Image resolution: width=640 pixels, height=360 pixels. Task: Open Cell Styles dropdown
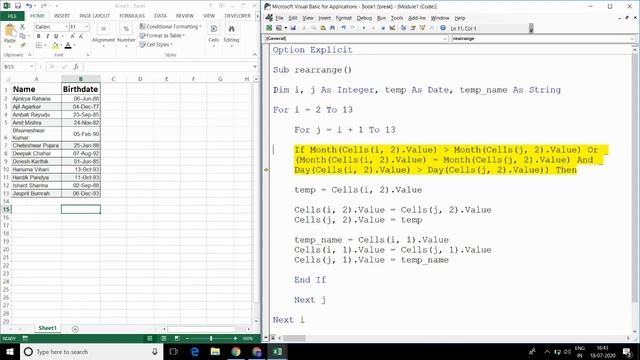pos(156,44)
